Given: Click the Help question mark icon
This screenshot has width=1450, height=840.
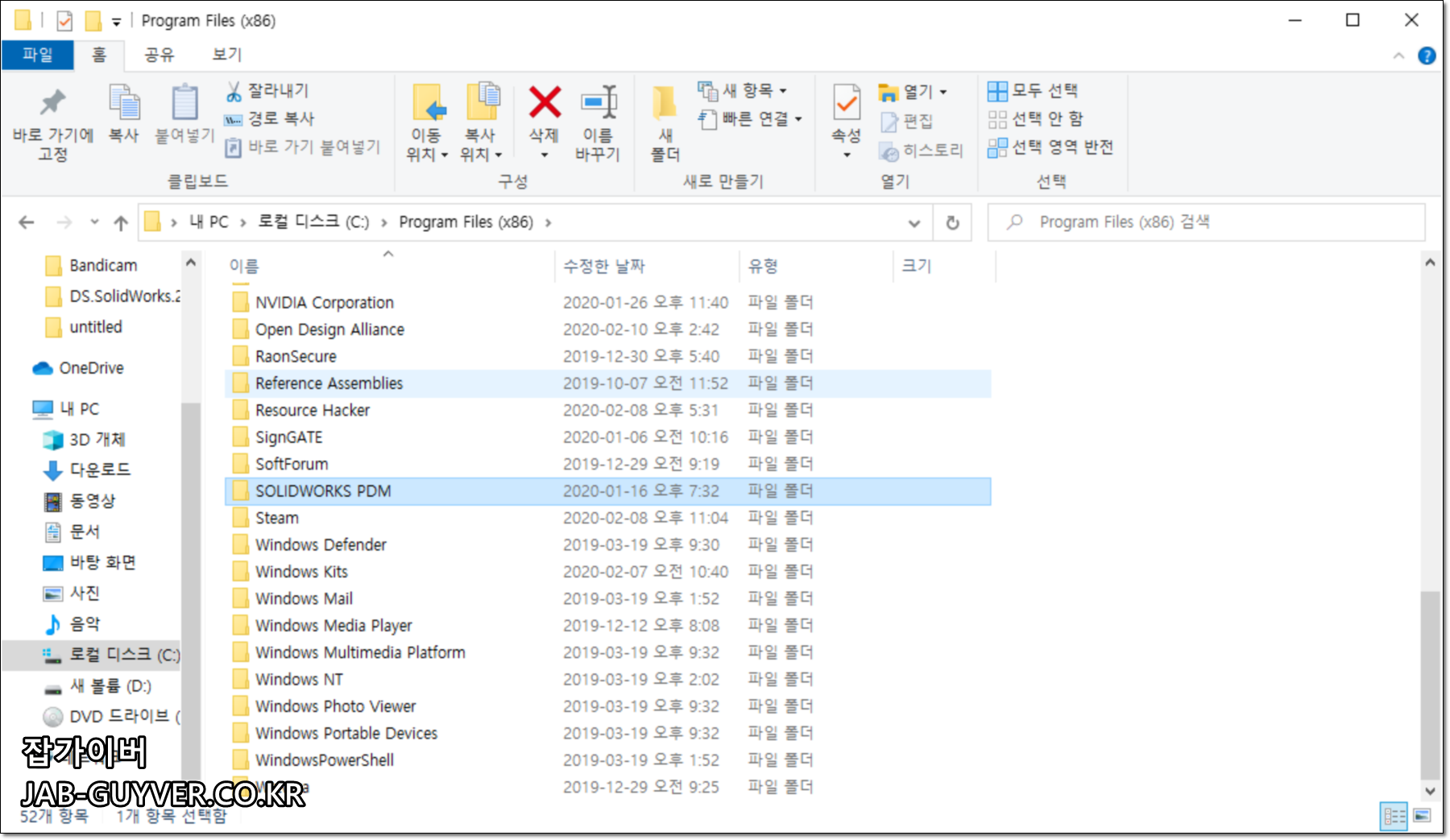Looking at the screenshot, I should tap(1427, 56).
